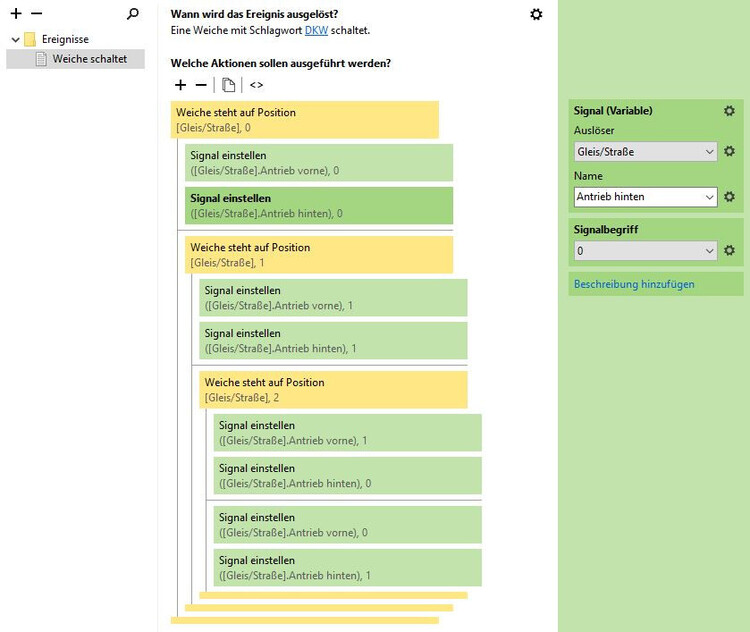This screenshot has height=632, width=750.
Task: Click the minus icon above the event tree
Action: pyautogui.click(x=36, y=14)
